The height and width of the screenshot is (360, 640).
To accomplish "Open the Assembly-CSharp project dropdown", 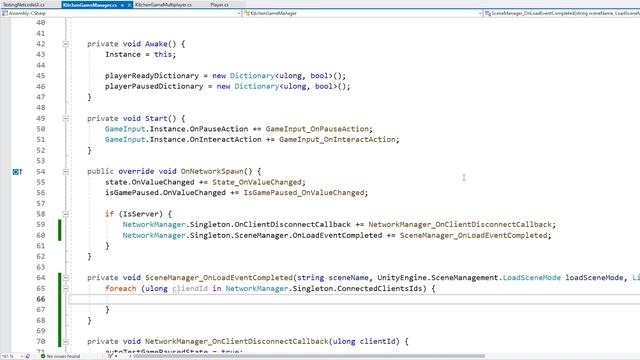I will click(121, 13).
